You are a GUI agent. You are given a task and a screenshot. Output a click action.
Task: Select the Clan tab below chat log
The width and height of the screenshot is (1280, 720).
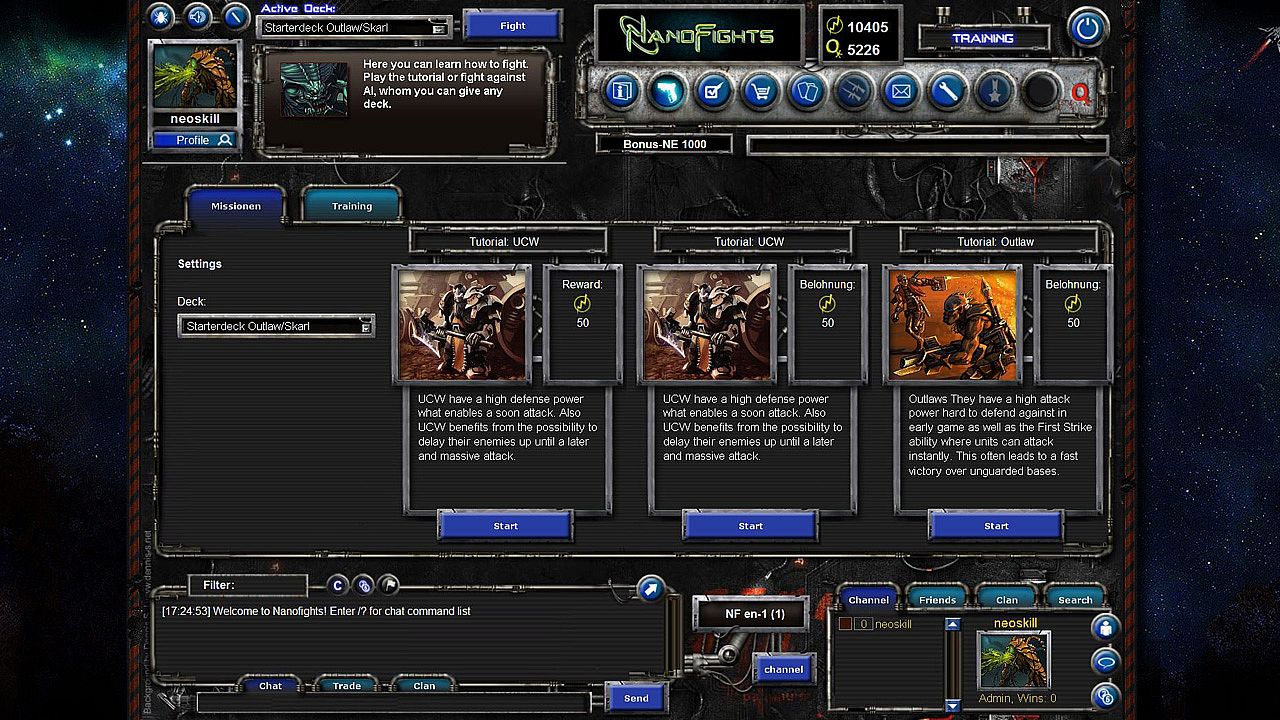click(x=424, y=686)
